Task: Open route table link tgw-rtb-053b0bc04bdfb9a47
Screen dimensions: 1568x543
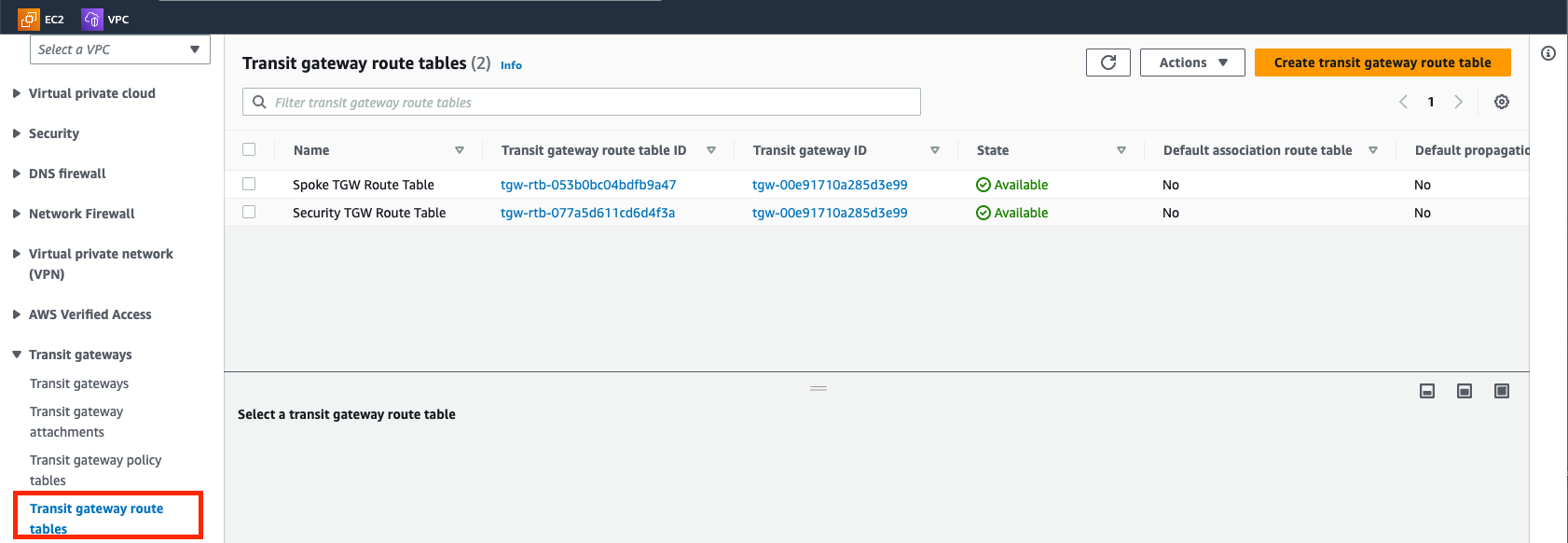Action: [588, 185]
